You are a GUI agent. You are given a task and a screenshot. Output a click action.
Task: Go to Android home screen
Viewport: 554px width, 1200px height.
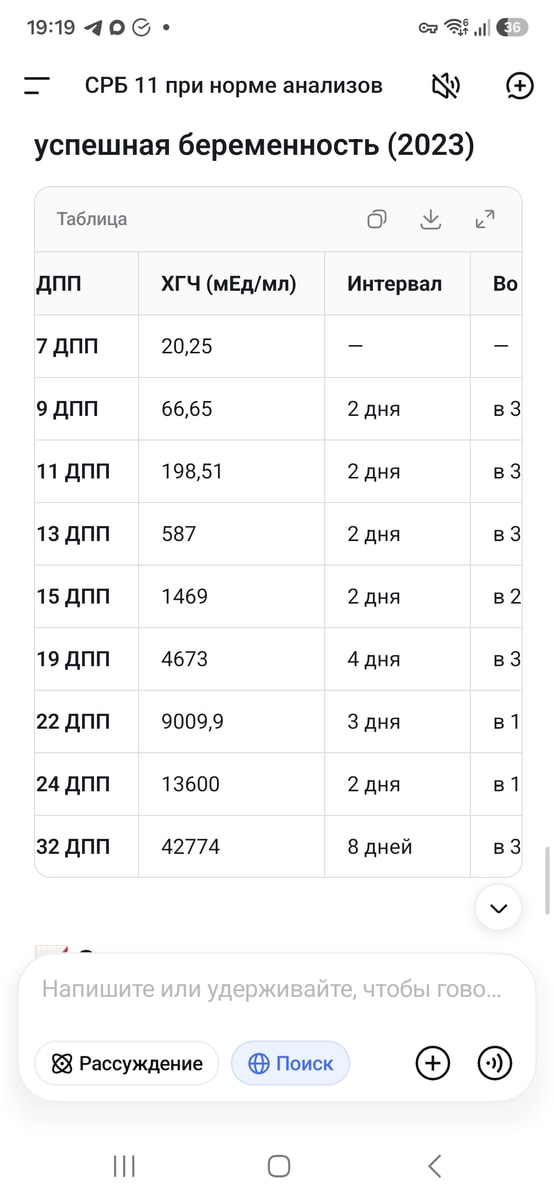point(279,1165)
